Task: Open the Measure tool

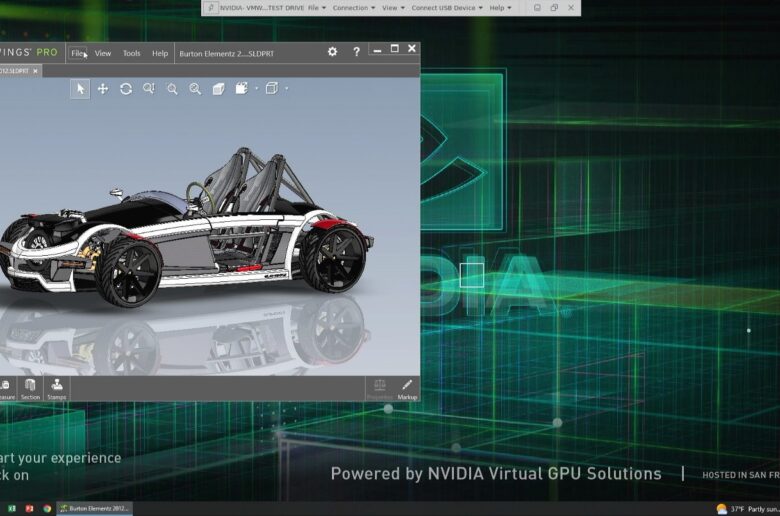Action: pyautogui.click(x=6, y=389)
